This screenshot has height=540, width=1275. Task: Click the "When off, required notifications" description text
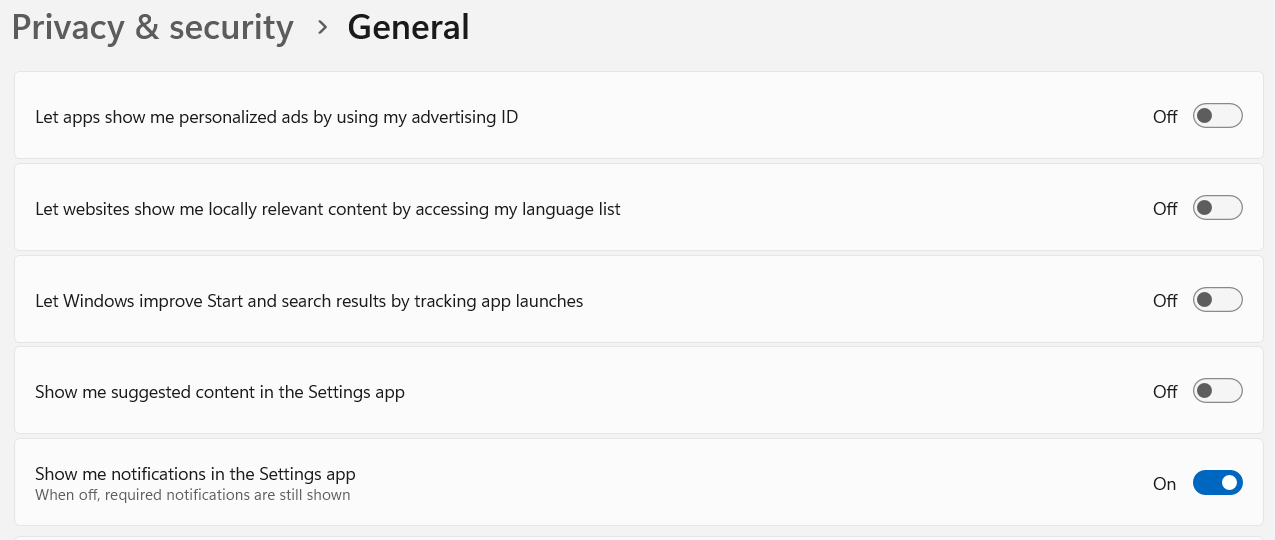pos(192,495)
